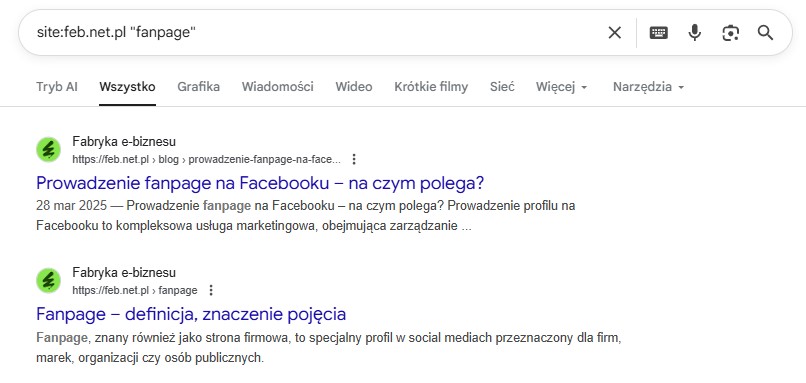
Task: Open the Tryb AI tab
Action: pyautogui.click(x=57, y=87)
